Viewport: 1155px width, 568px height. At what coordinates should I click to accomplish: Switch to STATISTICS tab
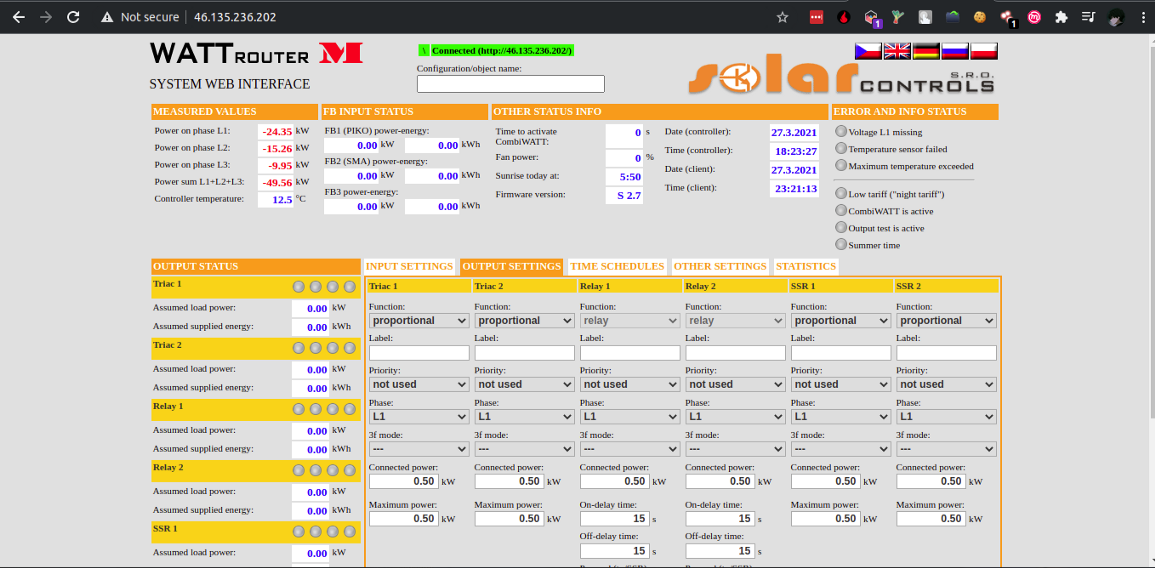pyautogui.click(x=806, y=266)
